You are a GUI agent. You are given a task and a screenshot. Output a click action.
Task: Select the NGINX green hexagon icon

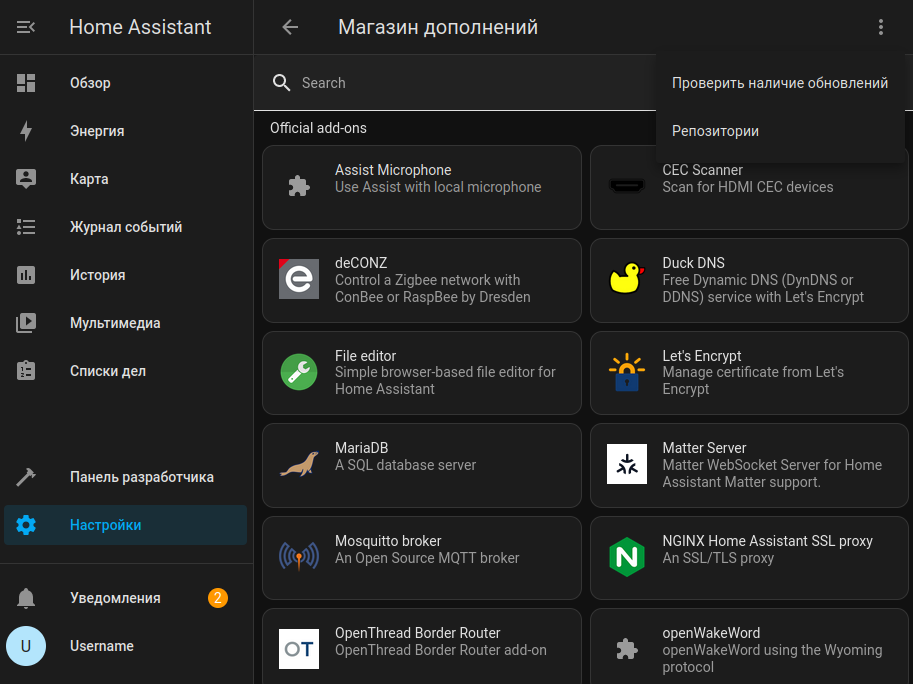tap(627, 557)
